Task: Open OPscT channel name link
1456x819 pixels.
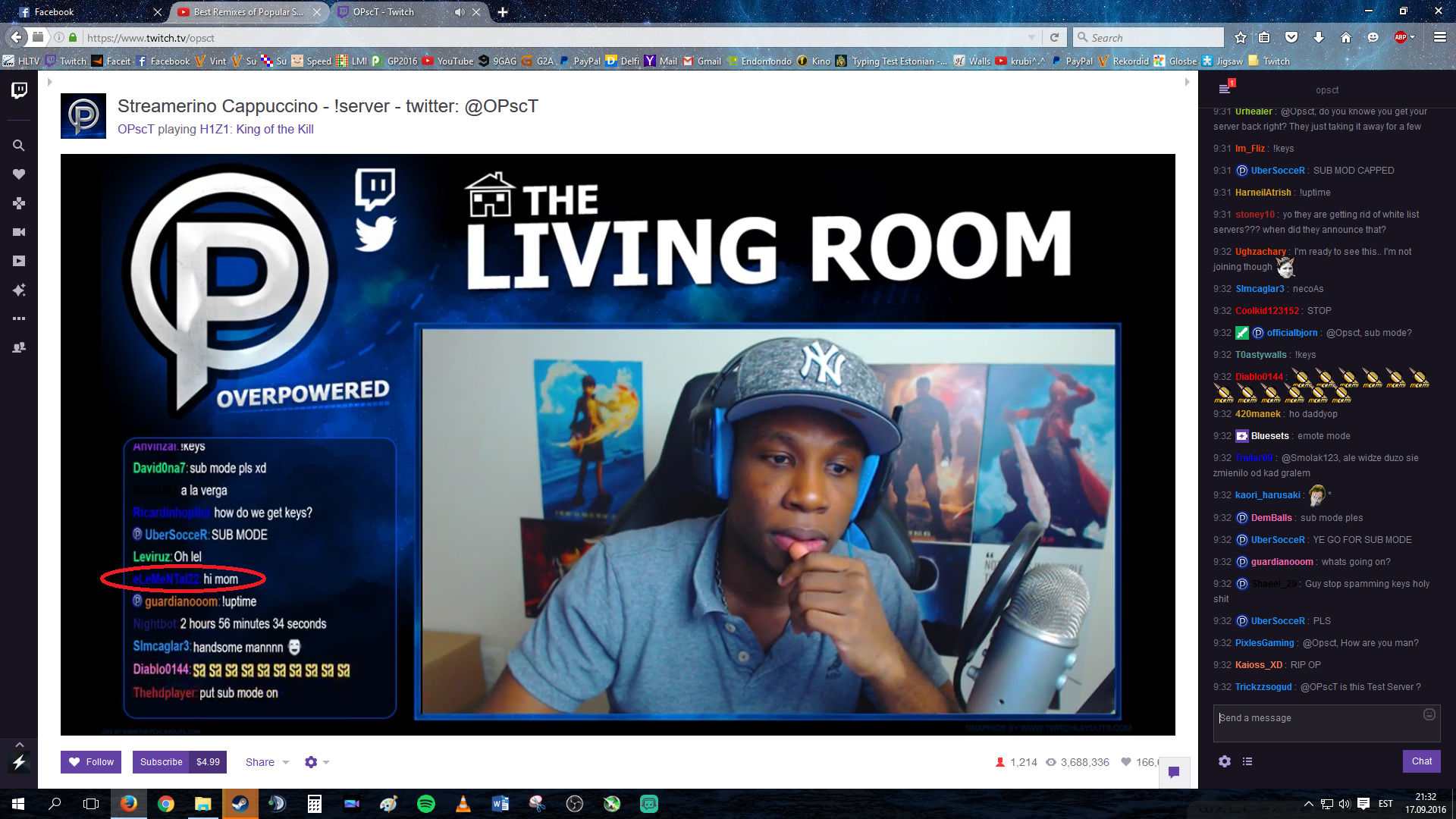Action: point(136,129)
